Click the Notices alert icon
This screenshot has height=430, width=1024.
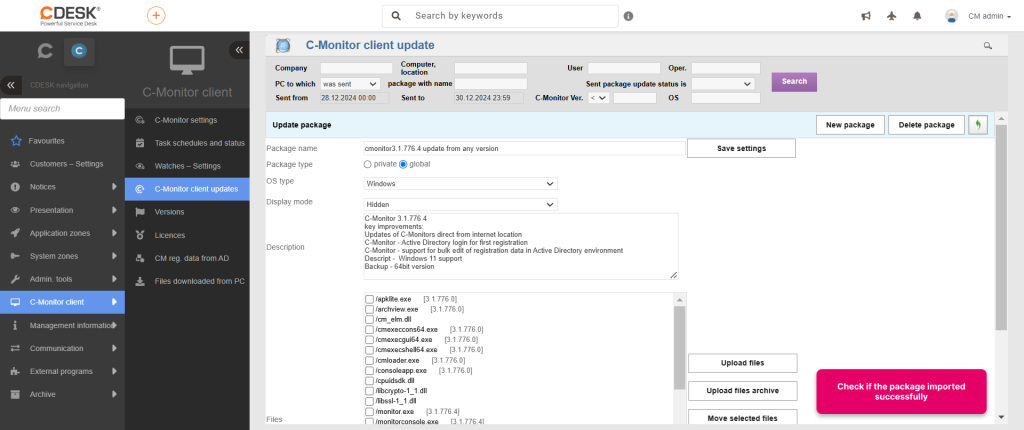click(x=15, y=187)
